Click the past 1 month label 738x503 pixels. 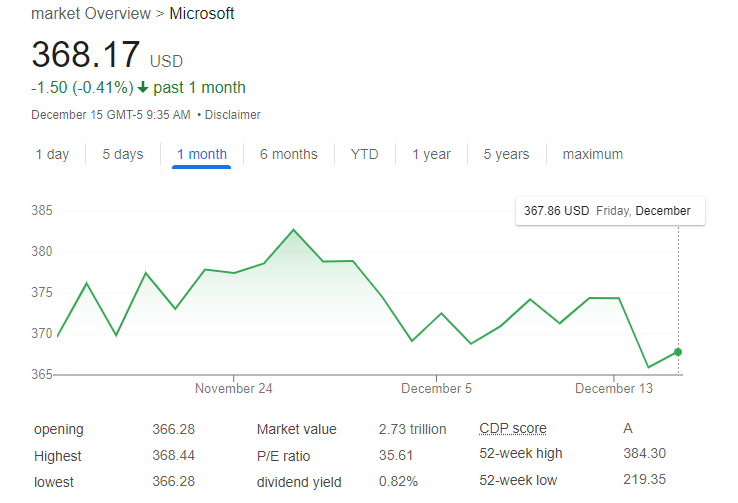(x=200, y=88)
